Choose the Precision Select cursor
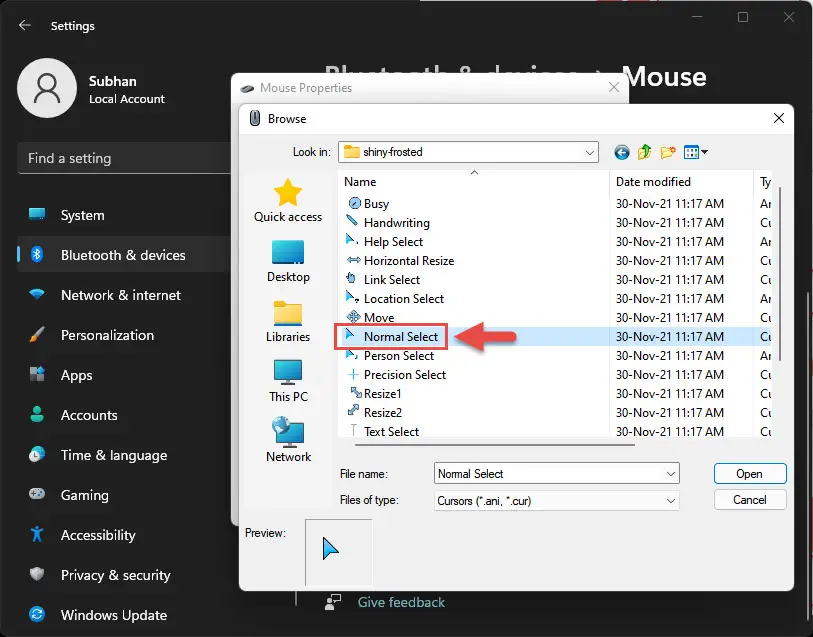 tap(405, 374)
